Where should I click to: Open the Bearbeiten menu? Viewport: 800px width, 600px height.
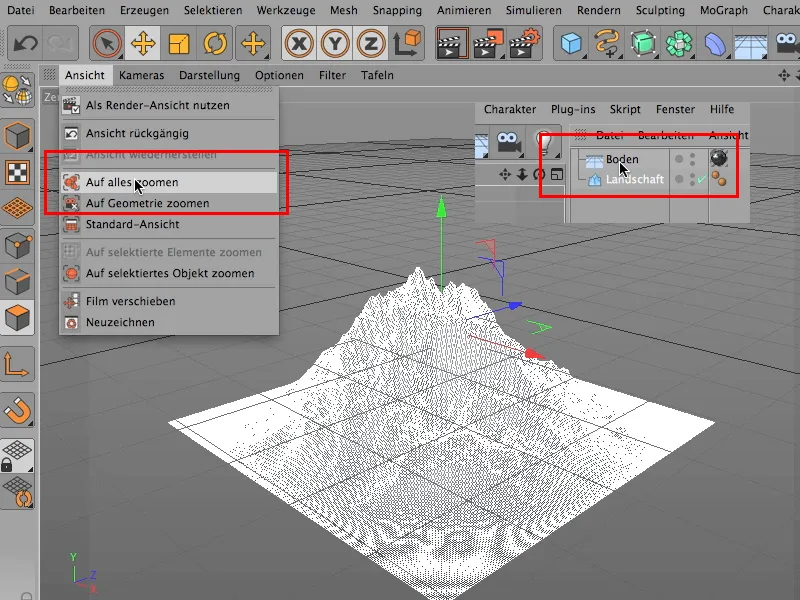coord(77,10)
